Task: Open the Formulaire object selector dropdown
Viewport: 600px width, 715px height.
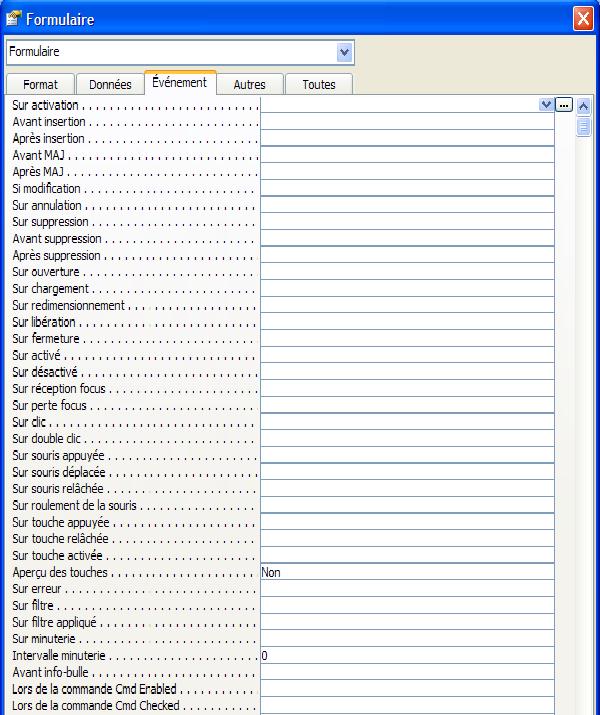Action: [x=344, y=52]
